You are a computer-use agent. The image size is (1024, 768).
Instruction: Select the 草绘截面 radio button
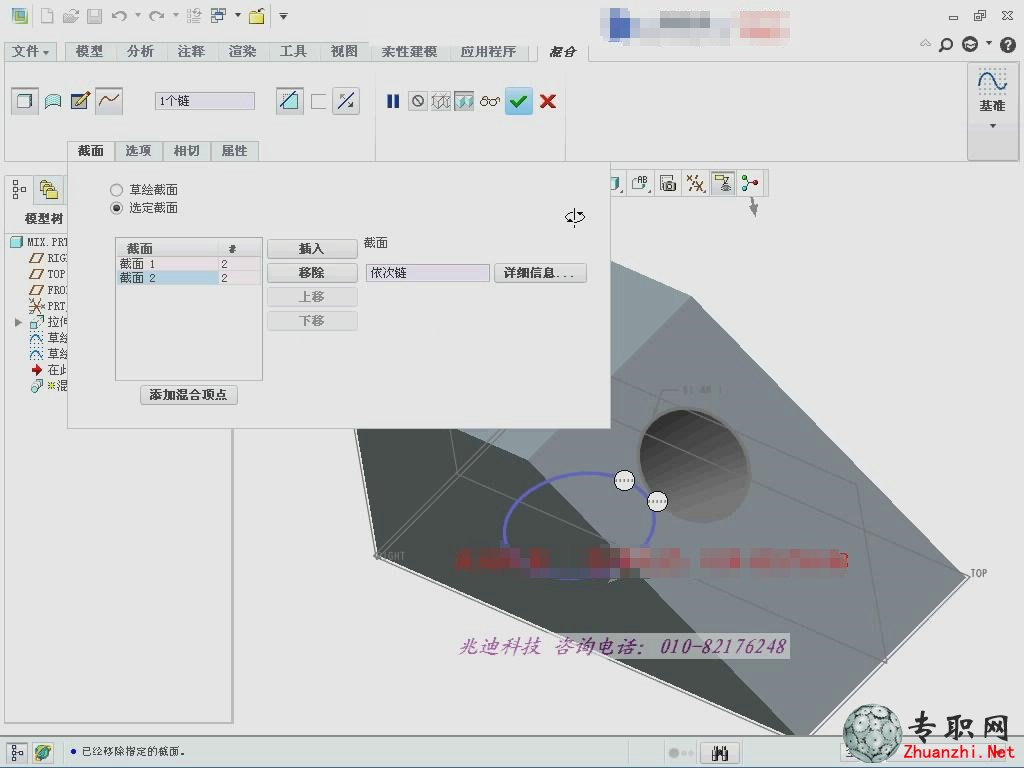[116, 190]
